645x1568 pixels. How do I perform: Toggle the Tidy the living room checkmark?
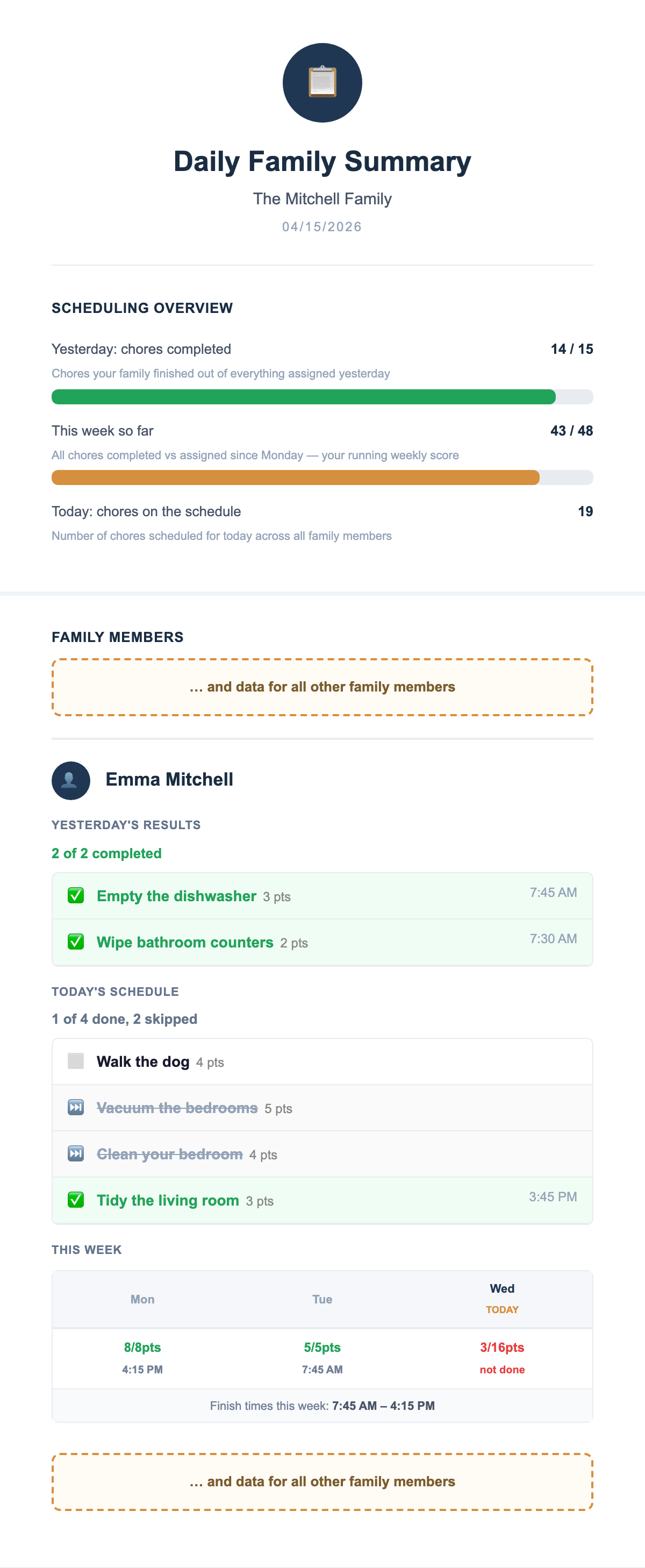click(x=75, y=1200)
